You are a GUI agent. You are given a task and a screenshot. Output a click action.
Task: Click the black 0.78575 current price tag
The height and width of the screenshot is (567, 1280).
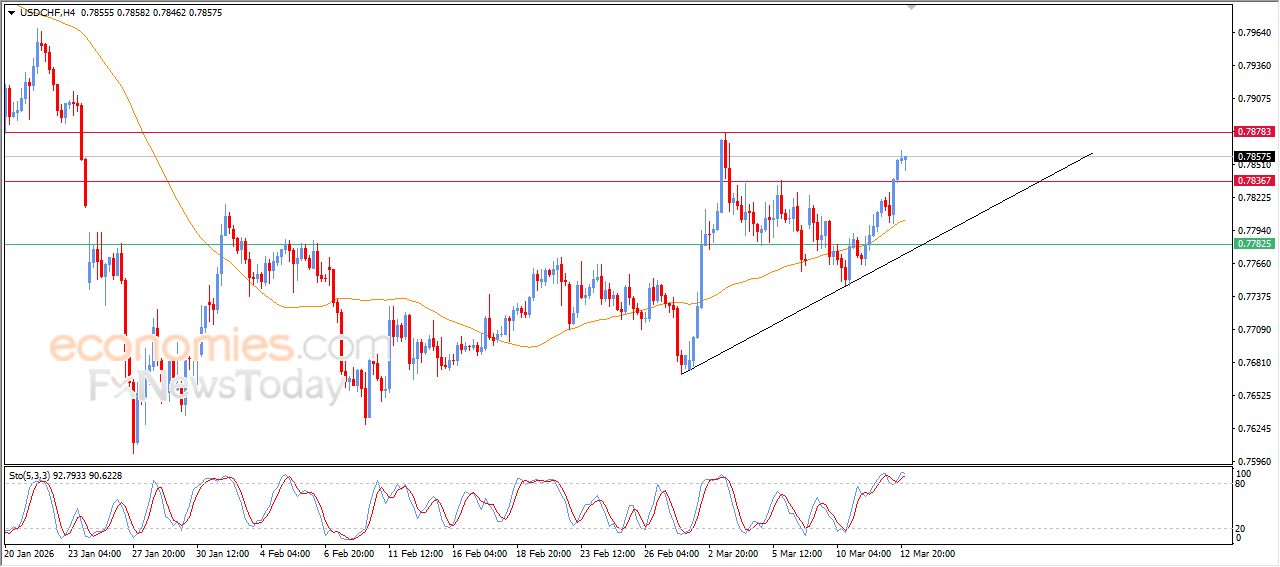[x=1253, y=157]
